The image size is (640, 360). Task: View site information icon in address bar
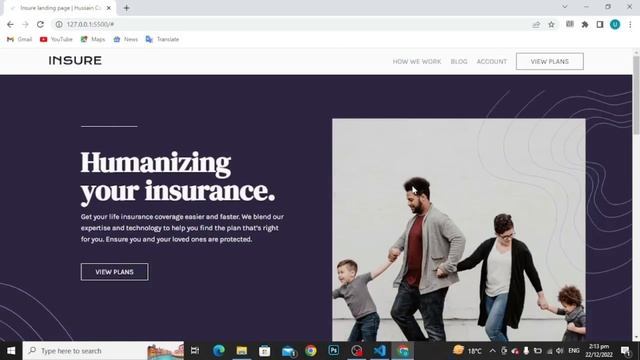(x=59, y=24)
